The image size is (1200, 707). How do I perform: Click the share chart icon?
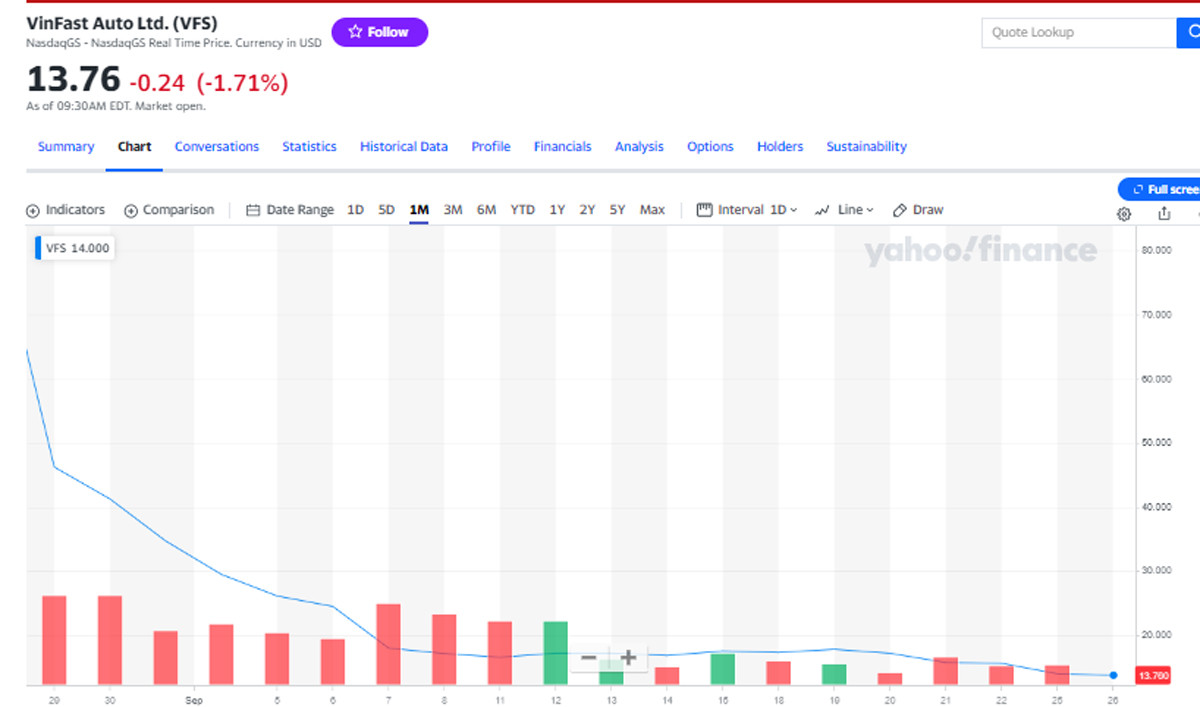(x=1164, y=213)
